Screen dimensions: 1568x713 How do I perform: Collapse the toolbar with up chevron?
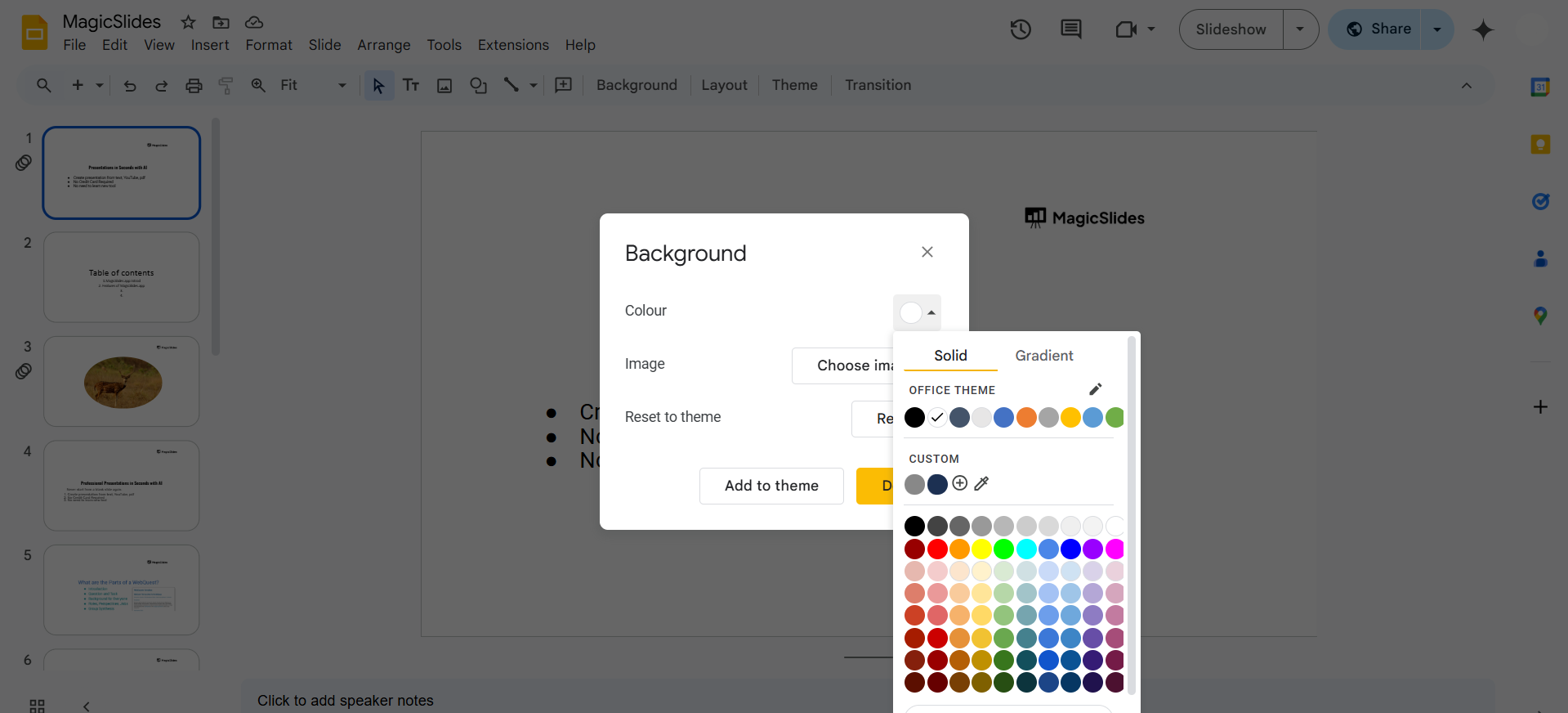(x=1467, y=85)
